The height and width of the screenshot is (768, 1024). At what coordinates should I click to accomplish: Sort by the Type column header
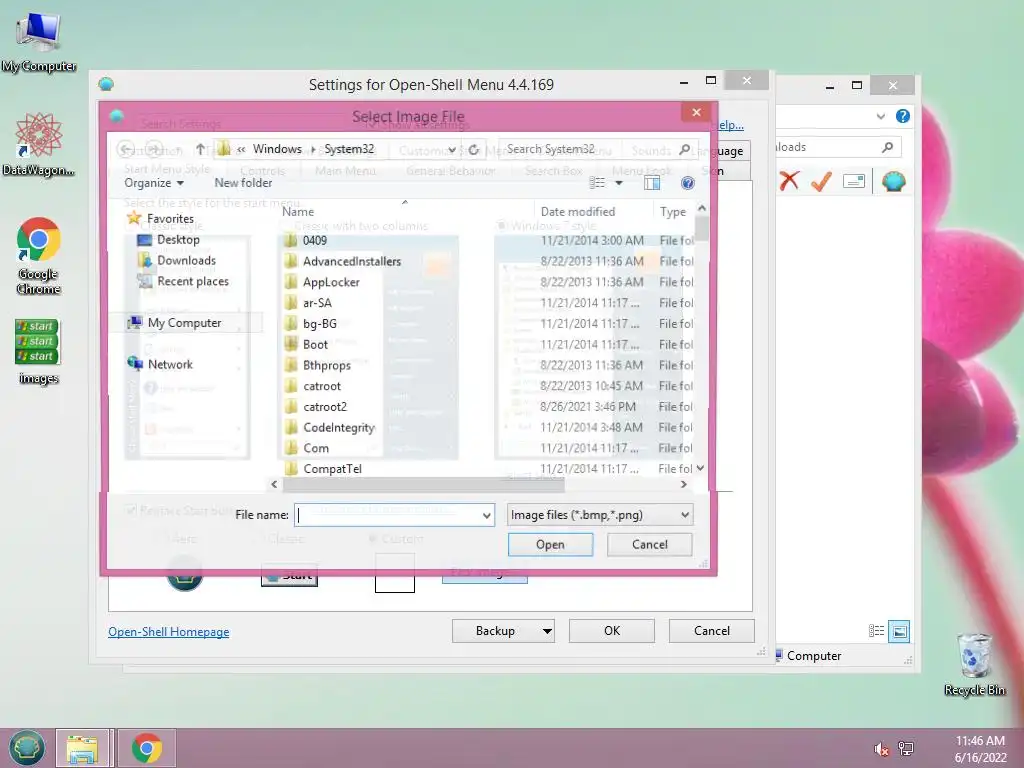673,212
